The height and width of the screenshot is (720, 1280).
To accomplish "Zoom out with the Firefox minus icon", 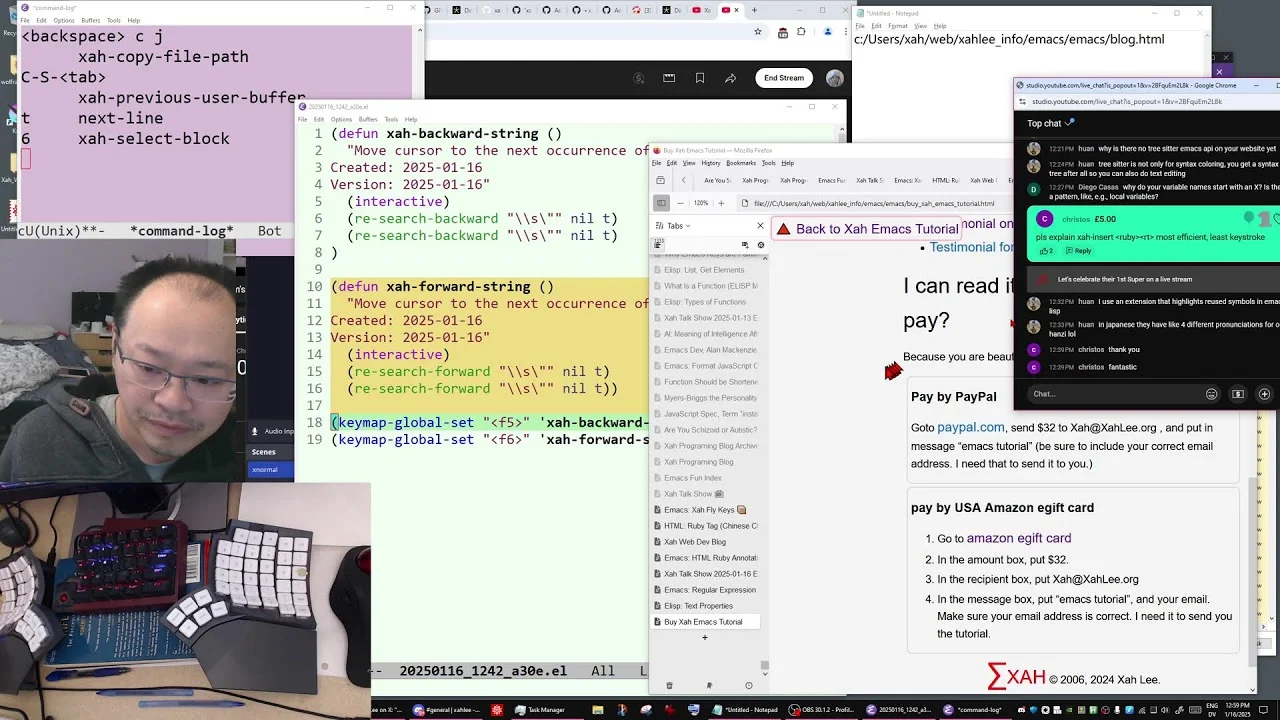I will 680,203.
